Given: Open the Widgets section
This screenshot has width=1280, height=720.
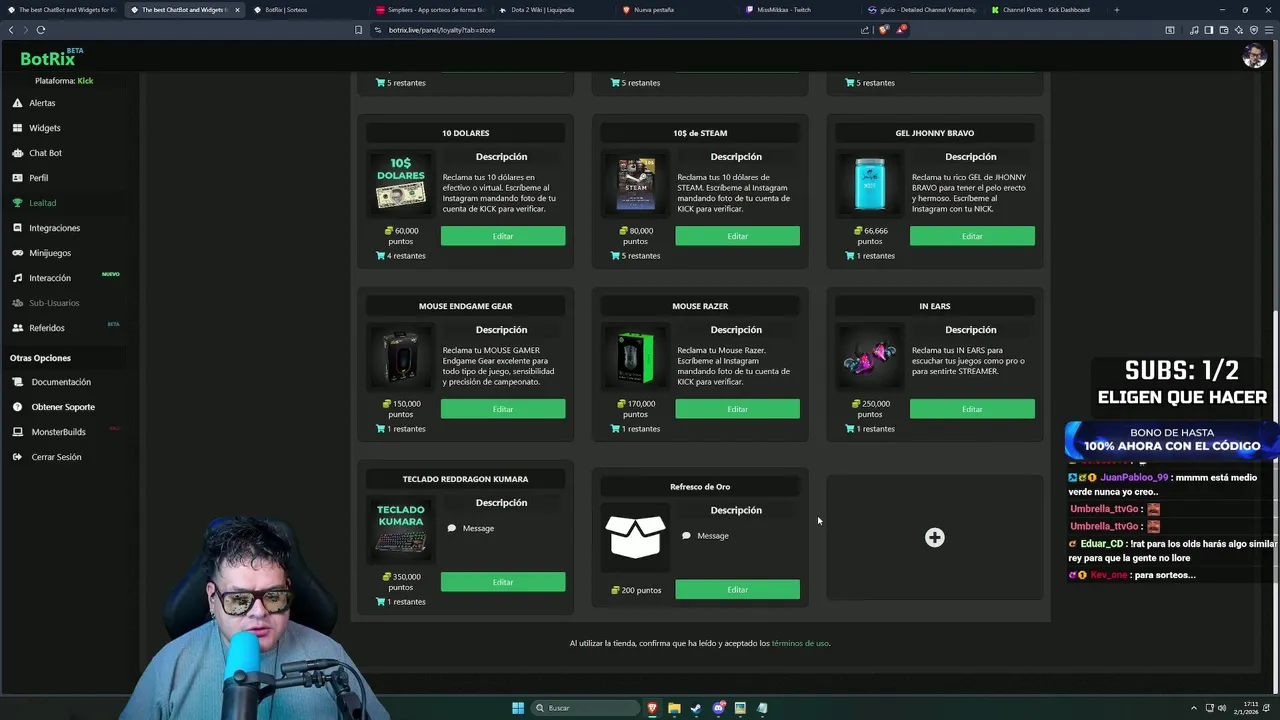Looking at the screenshot, I should pyautogui.click(x=44, y=128).
